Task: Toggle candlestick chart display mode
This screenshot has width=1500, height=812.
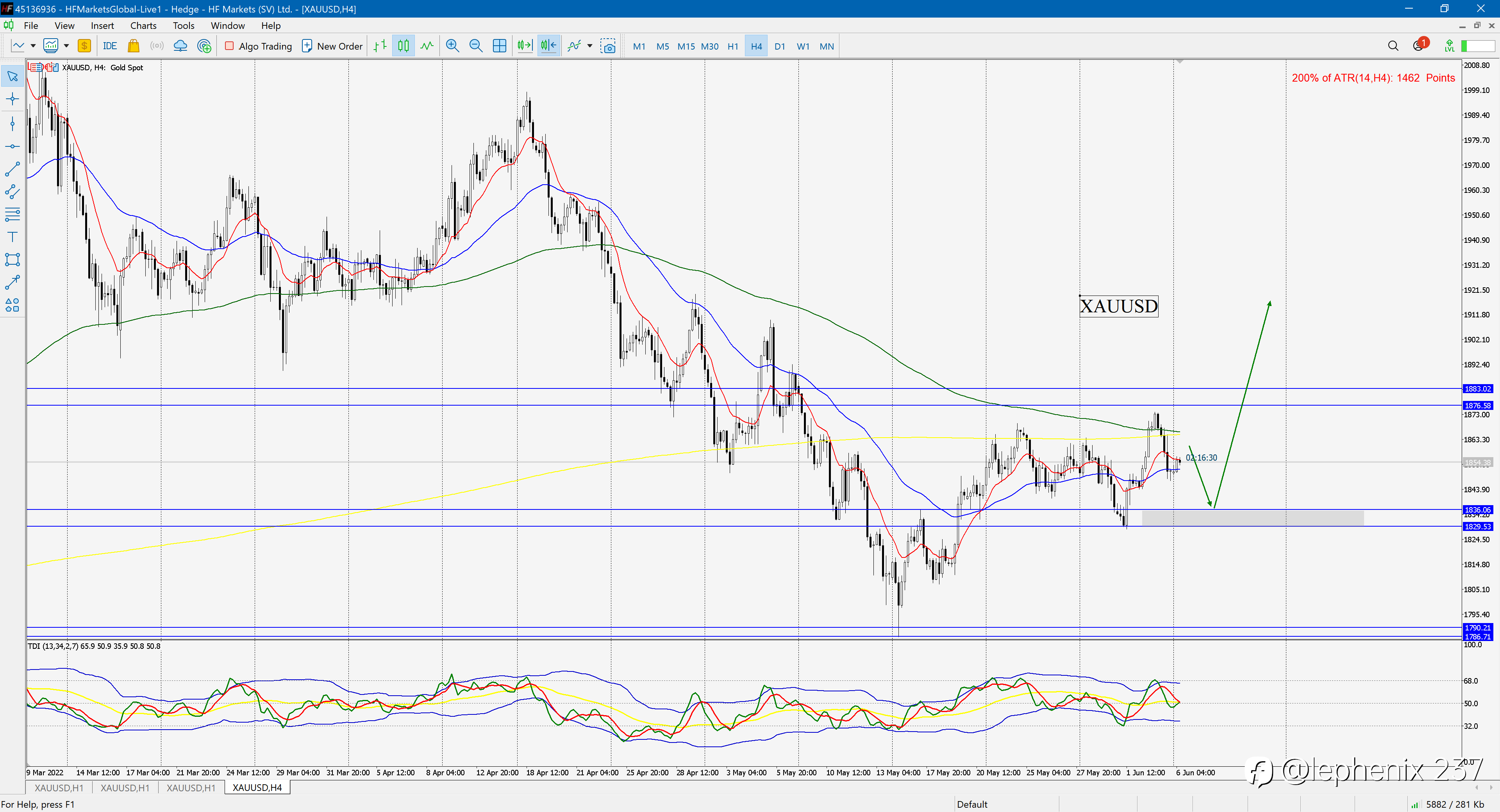Action: (404, 46)
